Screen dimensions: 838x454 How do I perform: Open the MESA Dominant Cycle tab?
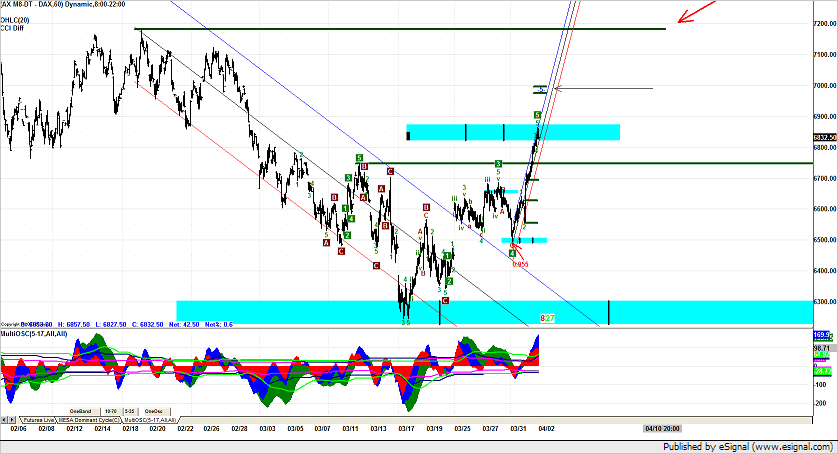click(89, 420)
